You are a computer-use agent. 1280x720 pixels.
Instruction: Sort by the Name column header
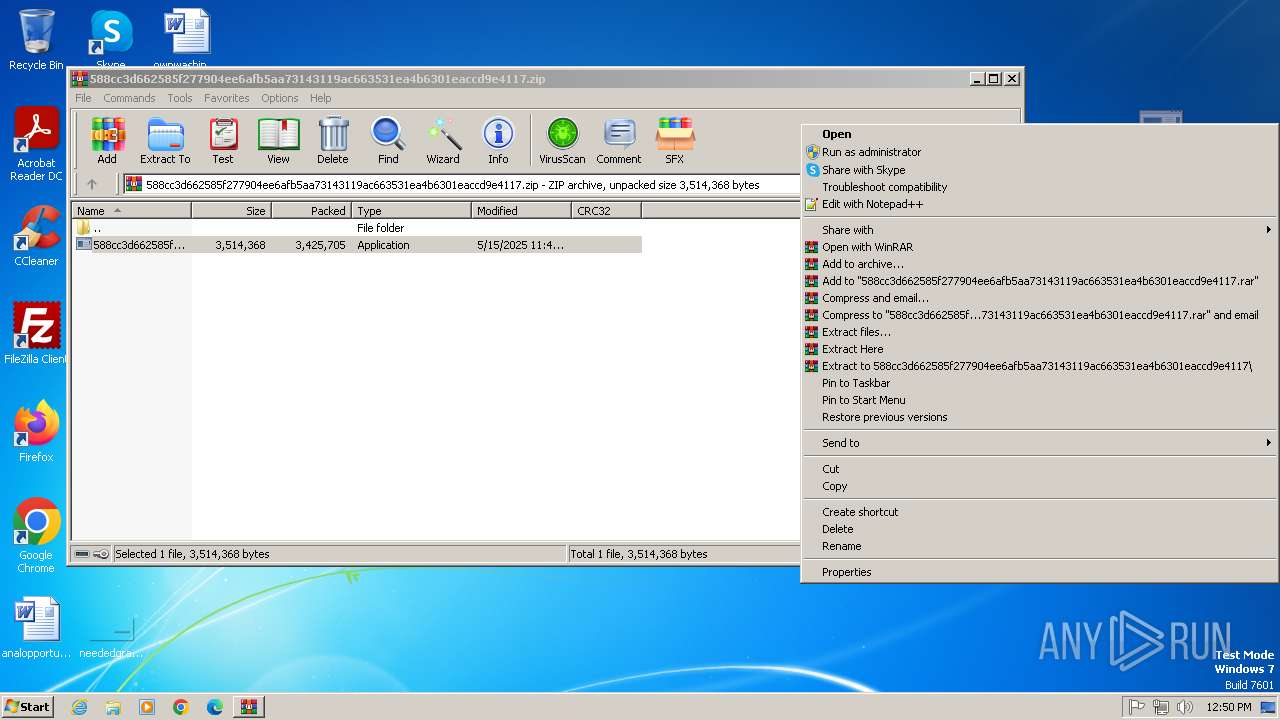tap(131, 211)
